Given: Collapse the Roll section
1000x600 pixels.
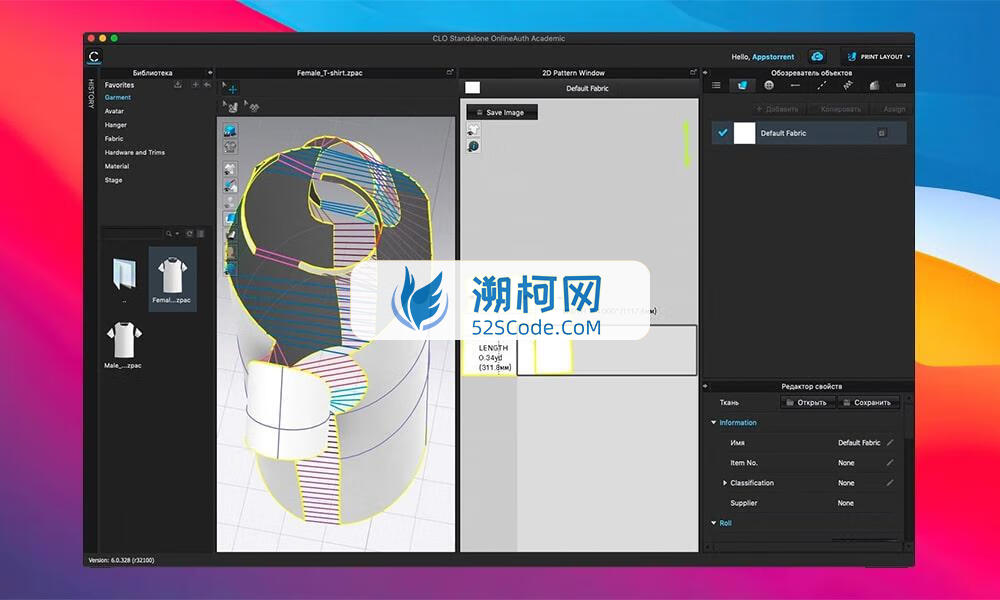Looking at the screenshot, I should 714,523.
